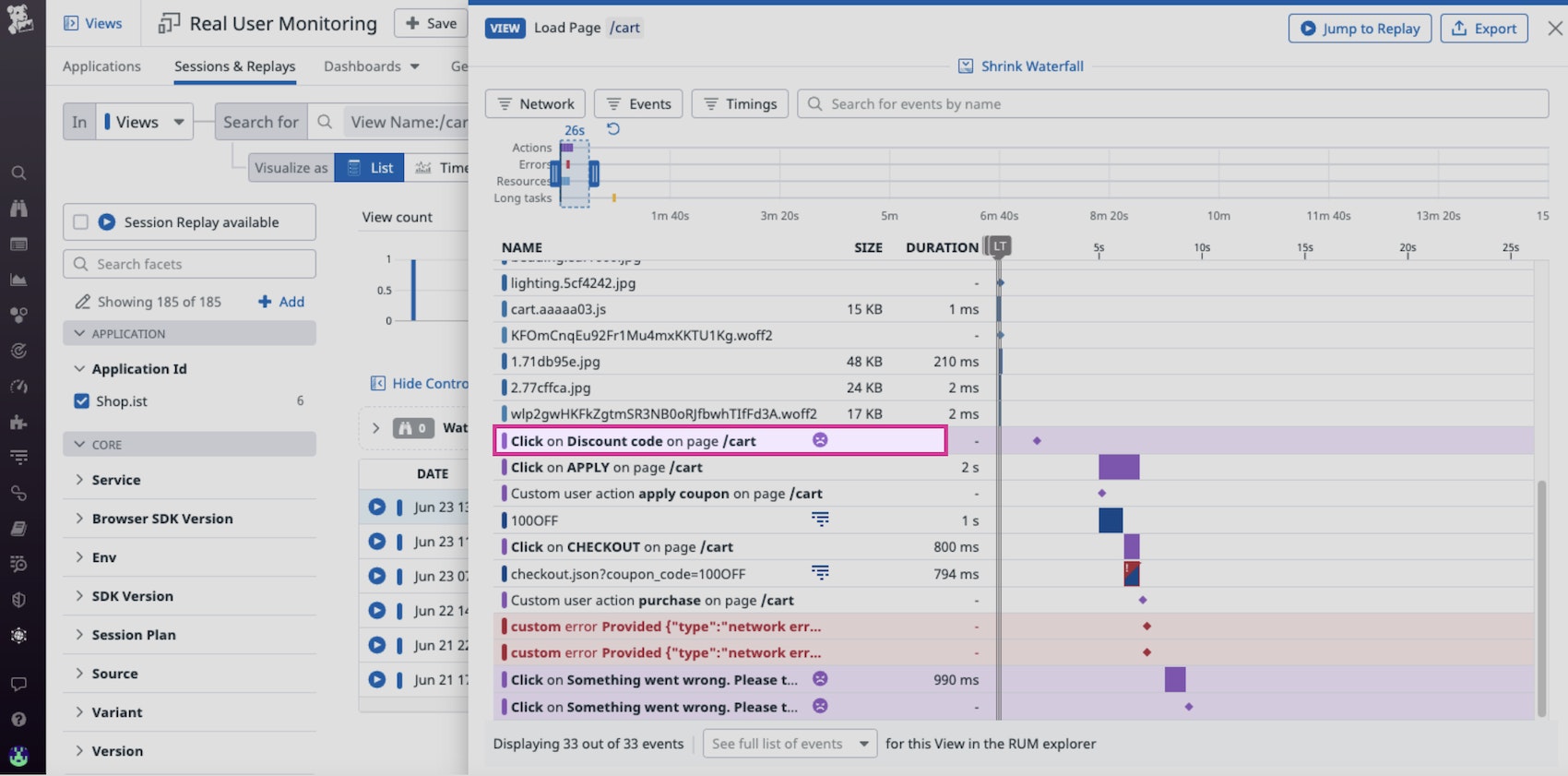1568x776 pixels.
Task: Switch to Sessions & Replays tab
Action: pos(234,66)
